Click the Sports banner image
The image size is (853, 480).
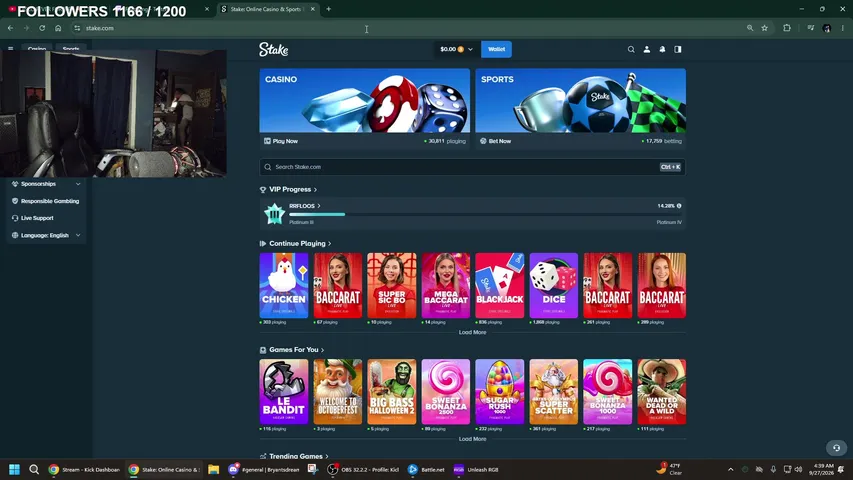click(580, 101)
